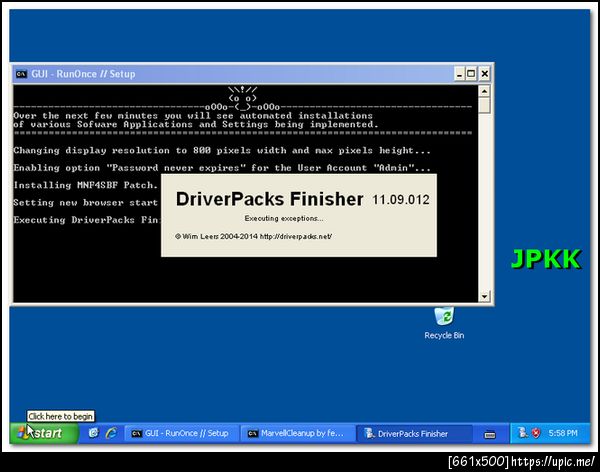Viewport: 600px width, 472px height.
Task: Click the 'Executing exceptions...' status text
Action: point(284,219)
